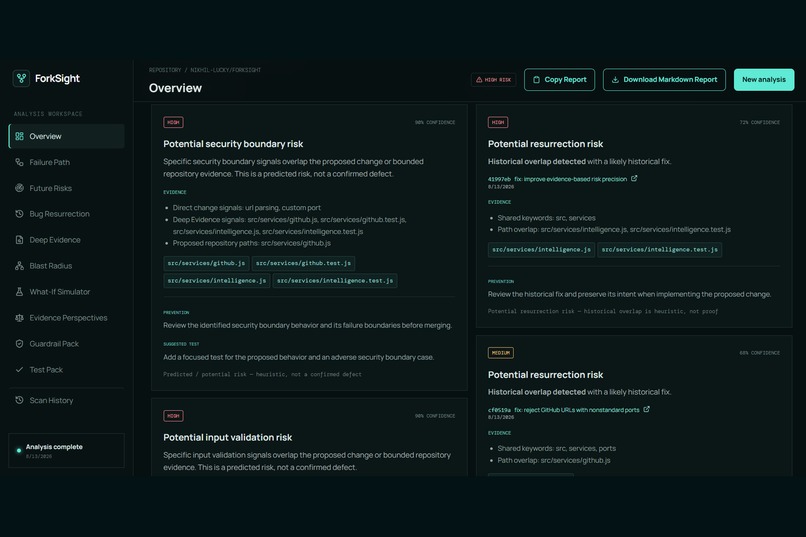Screen dimensions: 806x537
Task: Click the Scan History clock icon
Action: point(20,400)
